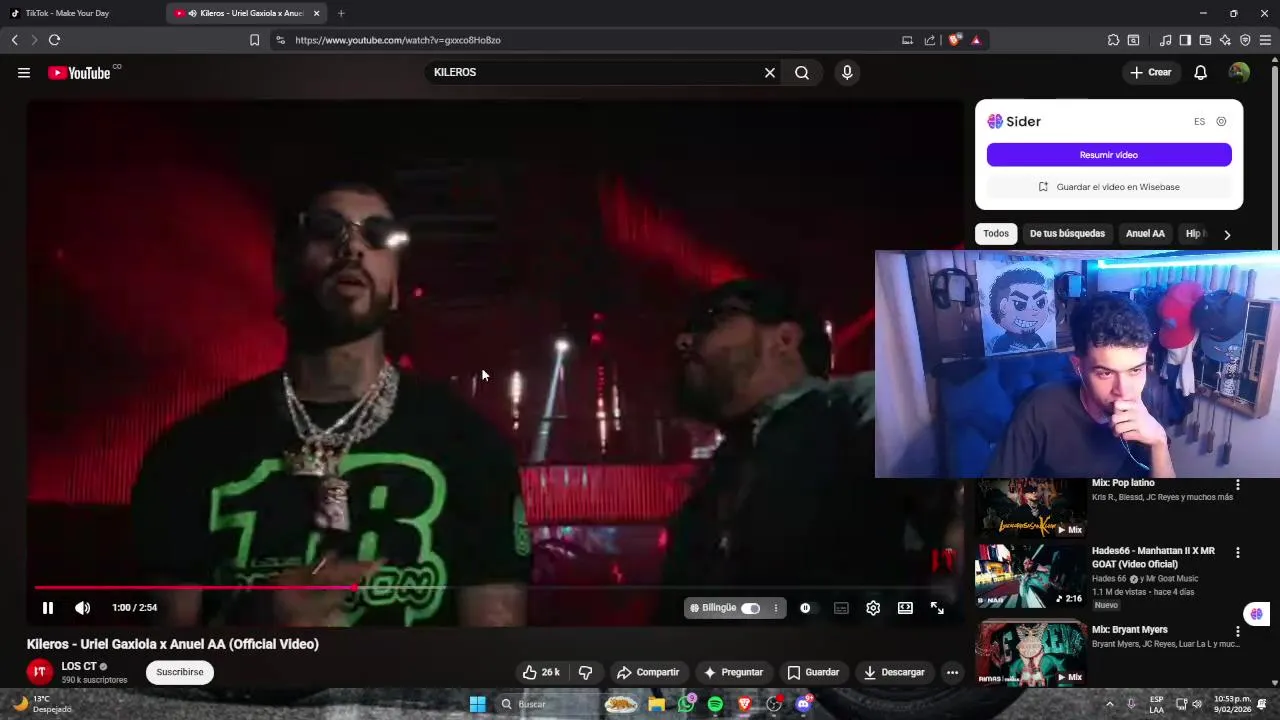1280x720 pixels.
Task: Open a new browser tab with plus
Action: click(x=341, y=13)
